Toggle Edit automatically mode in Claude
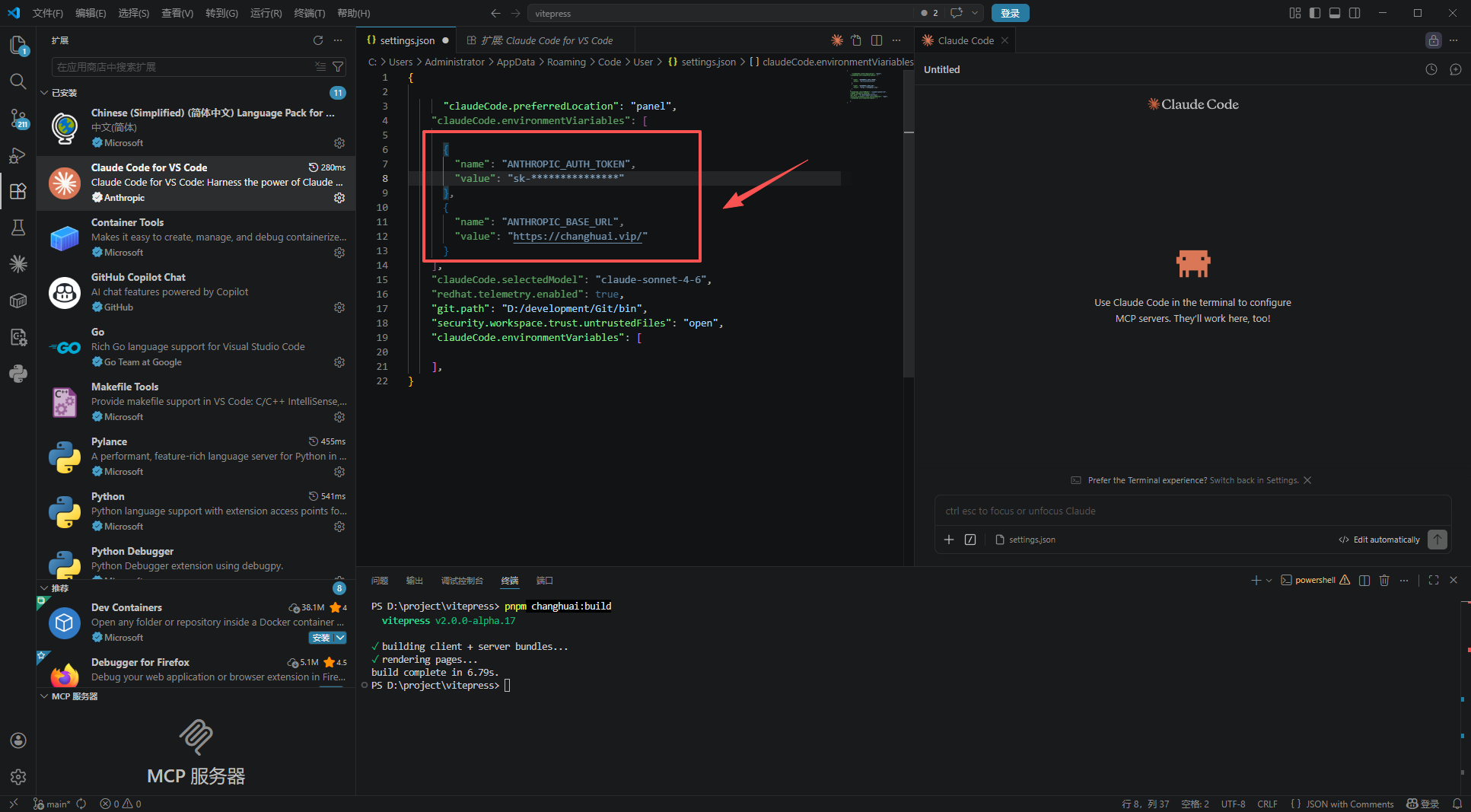The height and width of the screenshot is (812, 1471). pyautogui.click(x=1379, y=540)
